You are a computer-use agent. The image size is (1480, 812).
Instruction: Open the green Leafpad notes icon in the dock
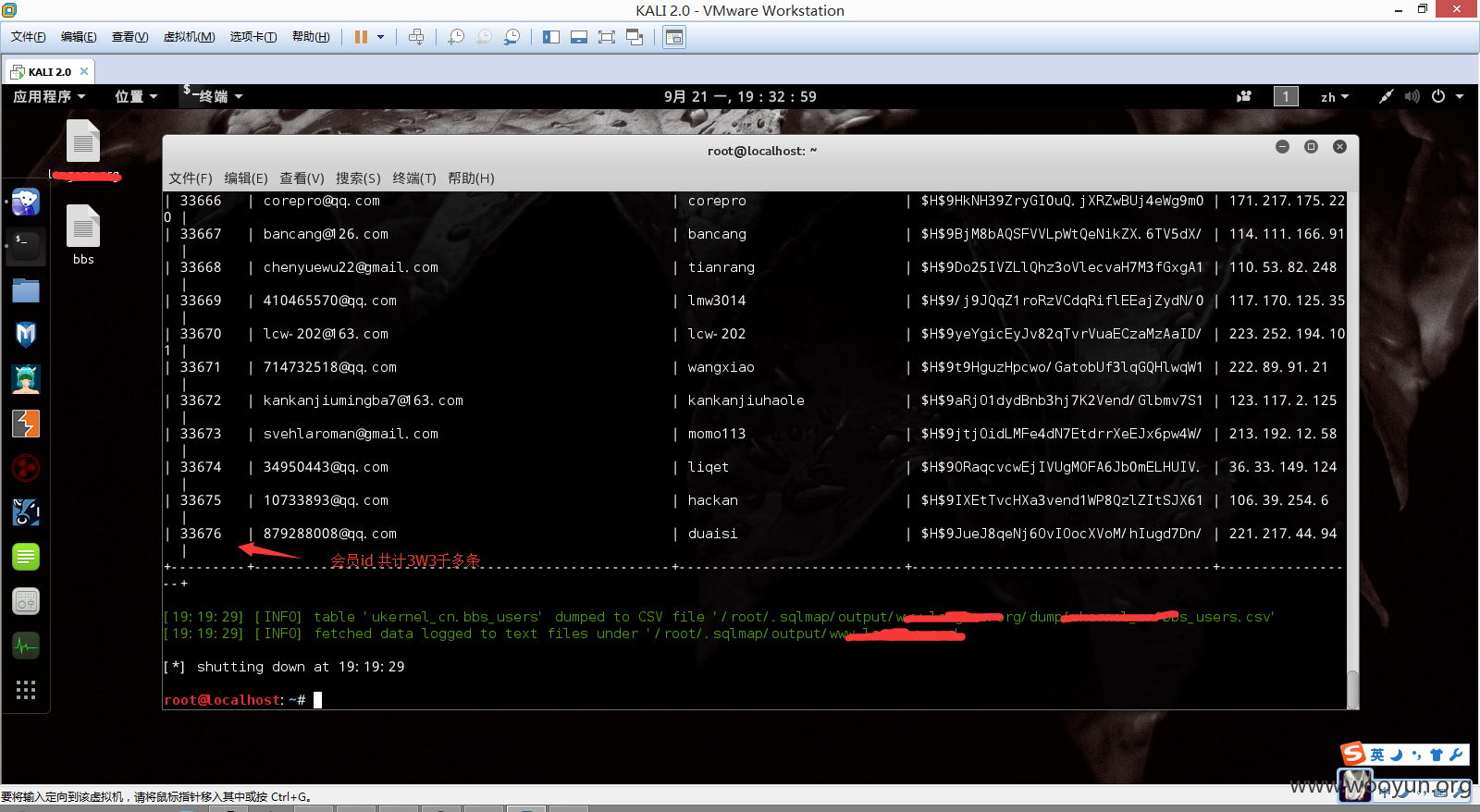(26, 557)
